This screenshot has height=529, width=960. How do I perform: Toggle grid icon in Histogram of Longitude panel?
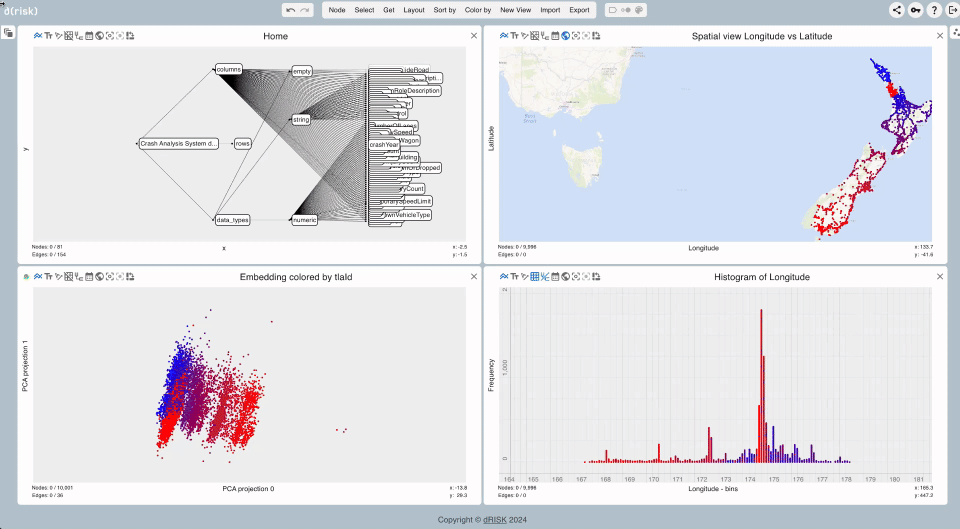535,276
